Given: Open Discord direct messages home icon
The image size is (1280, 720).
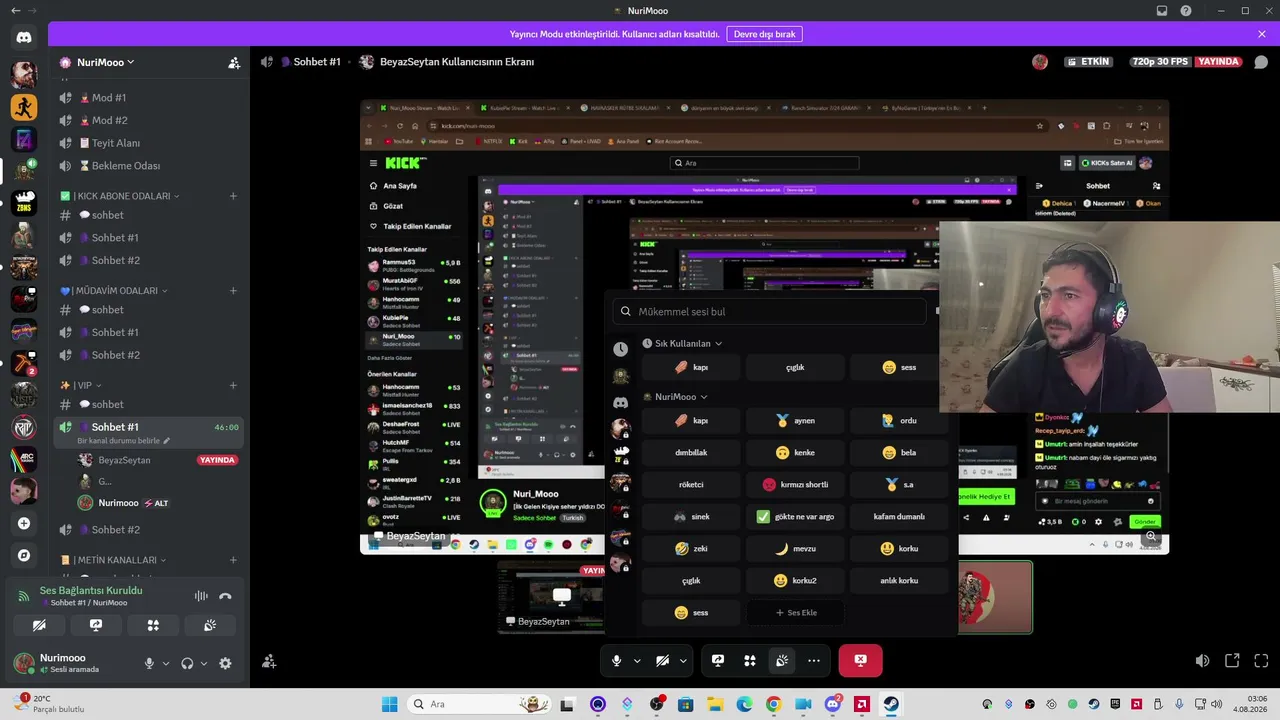Looking at the screenshot, I should [24, 37].
